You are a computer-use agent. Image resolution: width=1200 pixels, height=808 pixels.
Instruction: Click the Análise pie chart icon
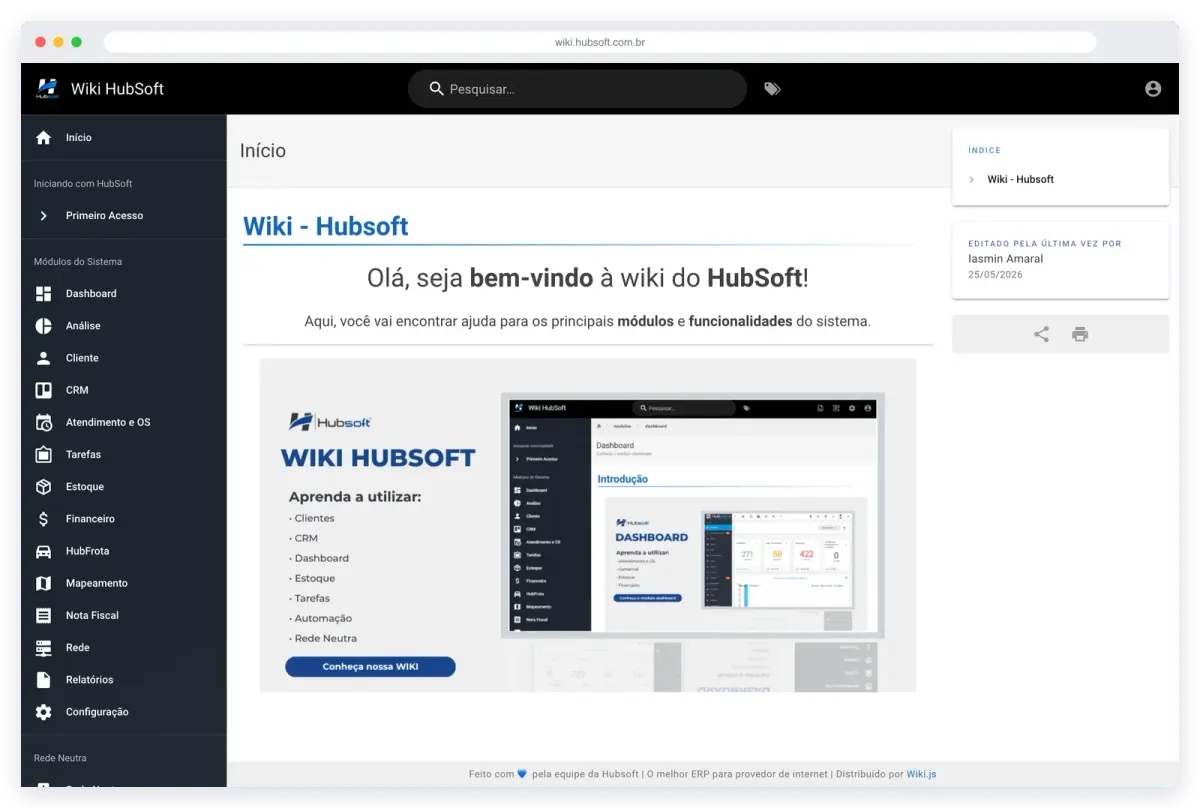[43, 326]
